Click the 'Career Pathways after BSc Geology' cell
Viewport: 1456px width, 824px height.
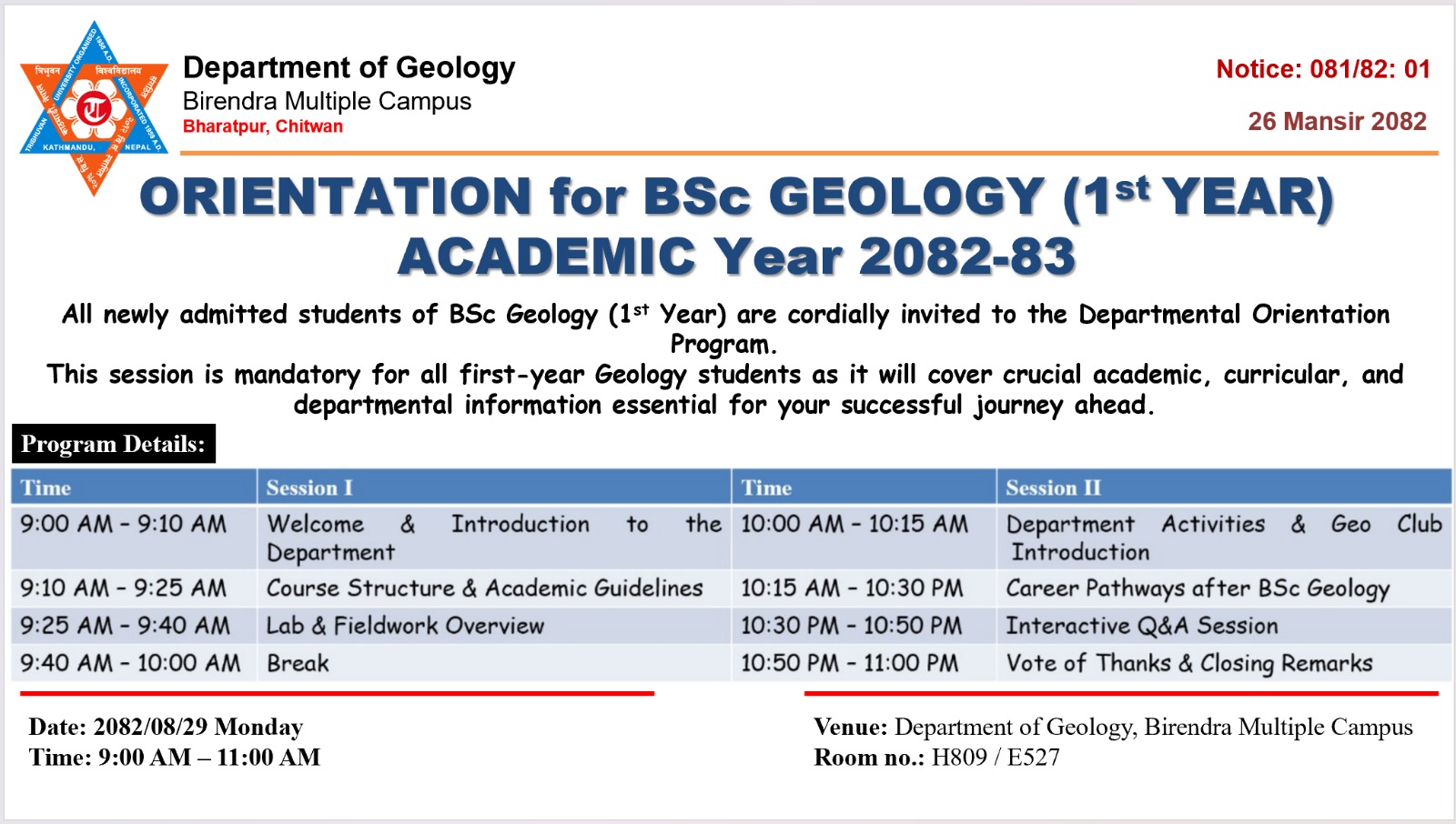(x=1198, y=588)
